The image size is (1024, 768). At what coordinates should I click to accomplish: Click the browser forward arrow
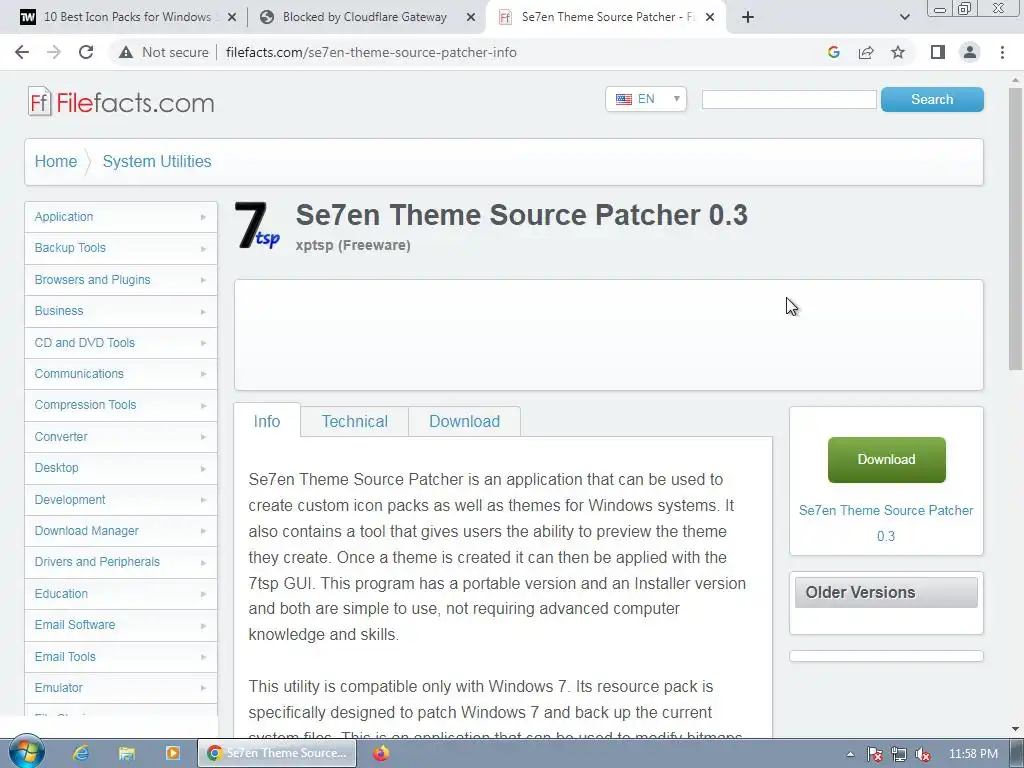click(54, 52)
